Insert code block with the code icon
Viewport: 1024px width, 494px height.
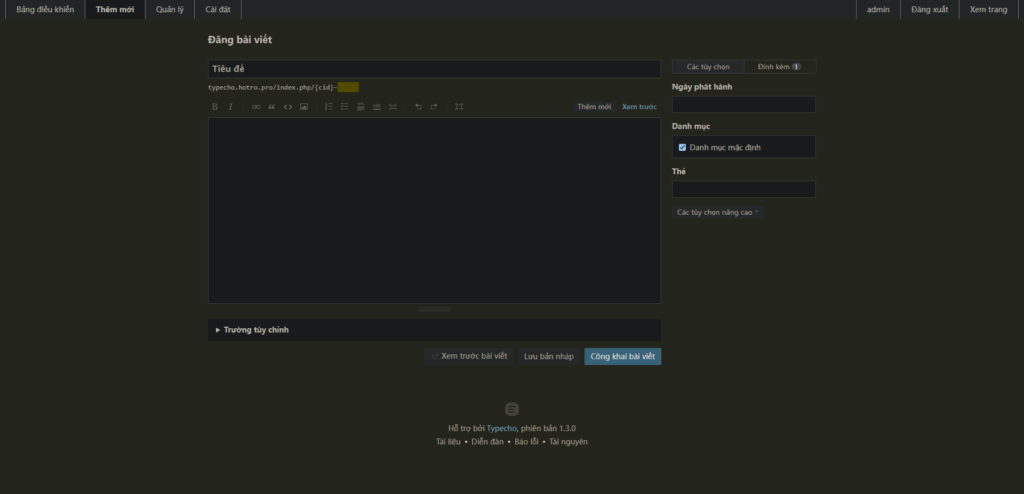(x=288, y=107)
